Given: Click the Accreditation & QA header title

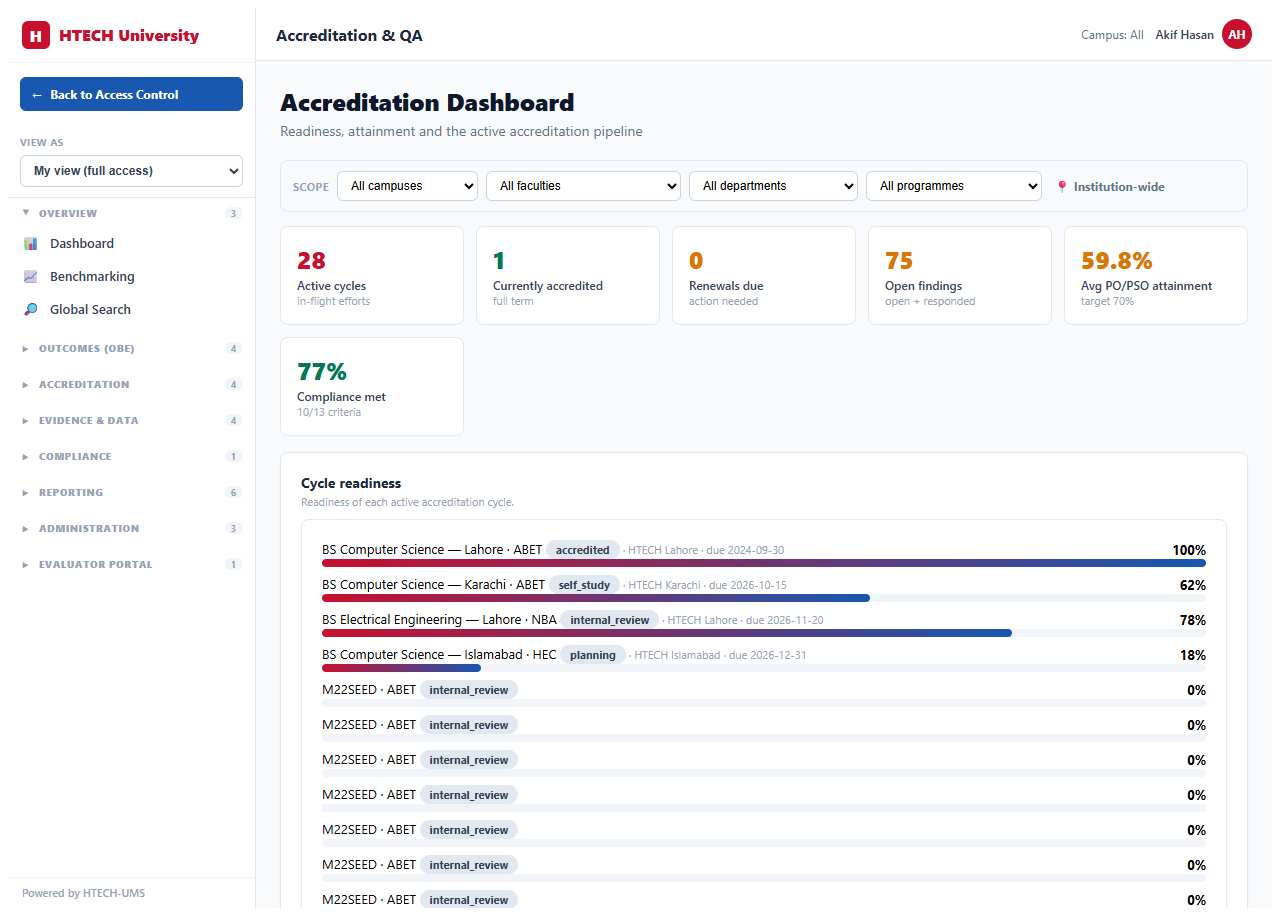Looking at the screenshot, I should click(349, 36).
